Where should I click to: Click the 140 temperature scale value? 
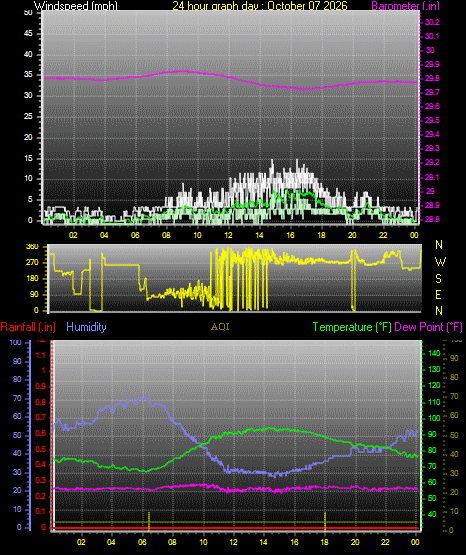(x=434, y=353)
